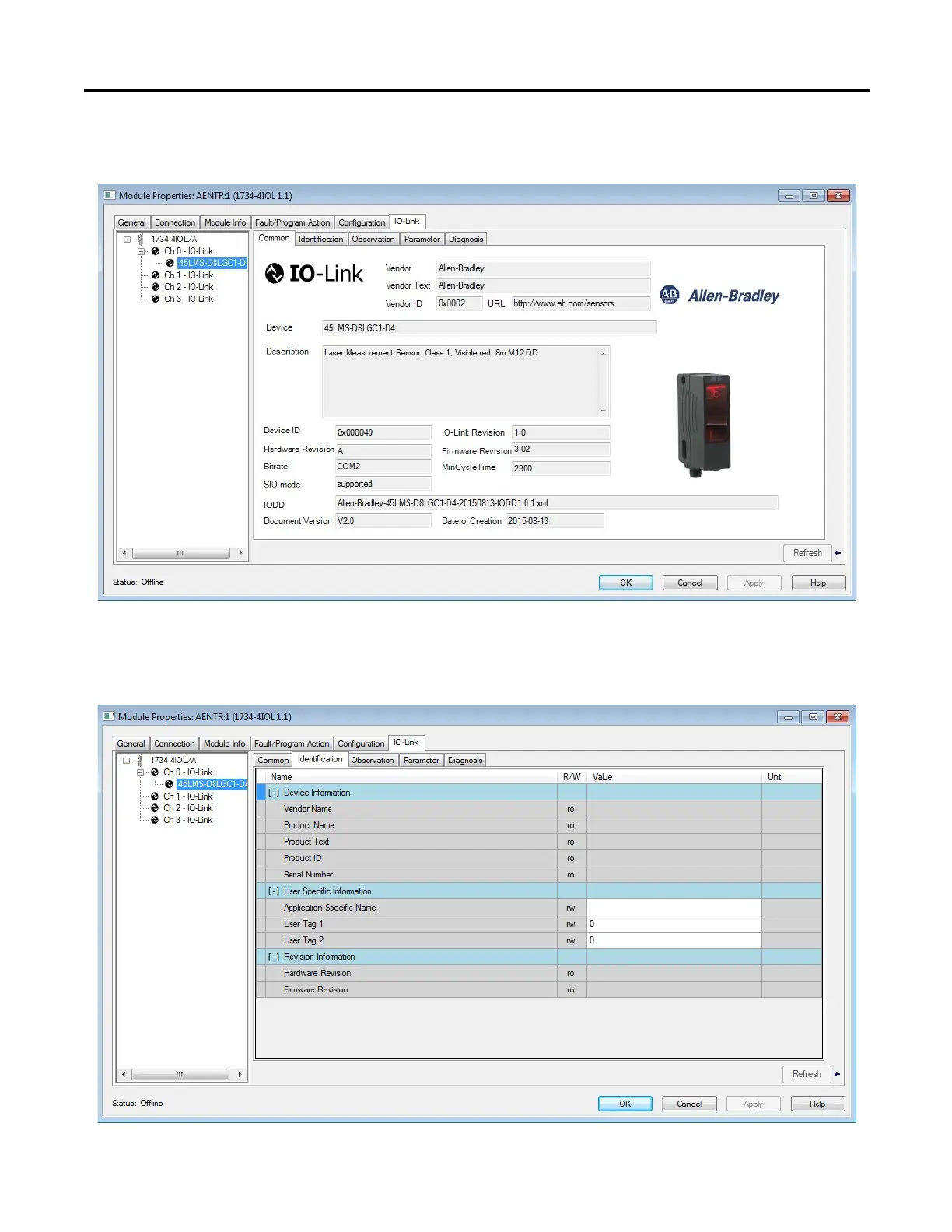Open the Connection tab in Common-page dialog

click(175, 222)
